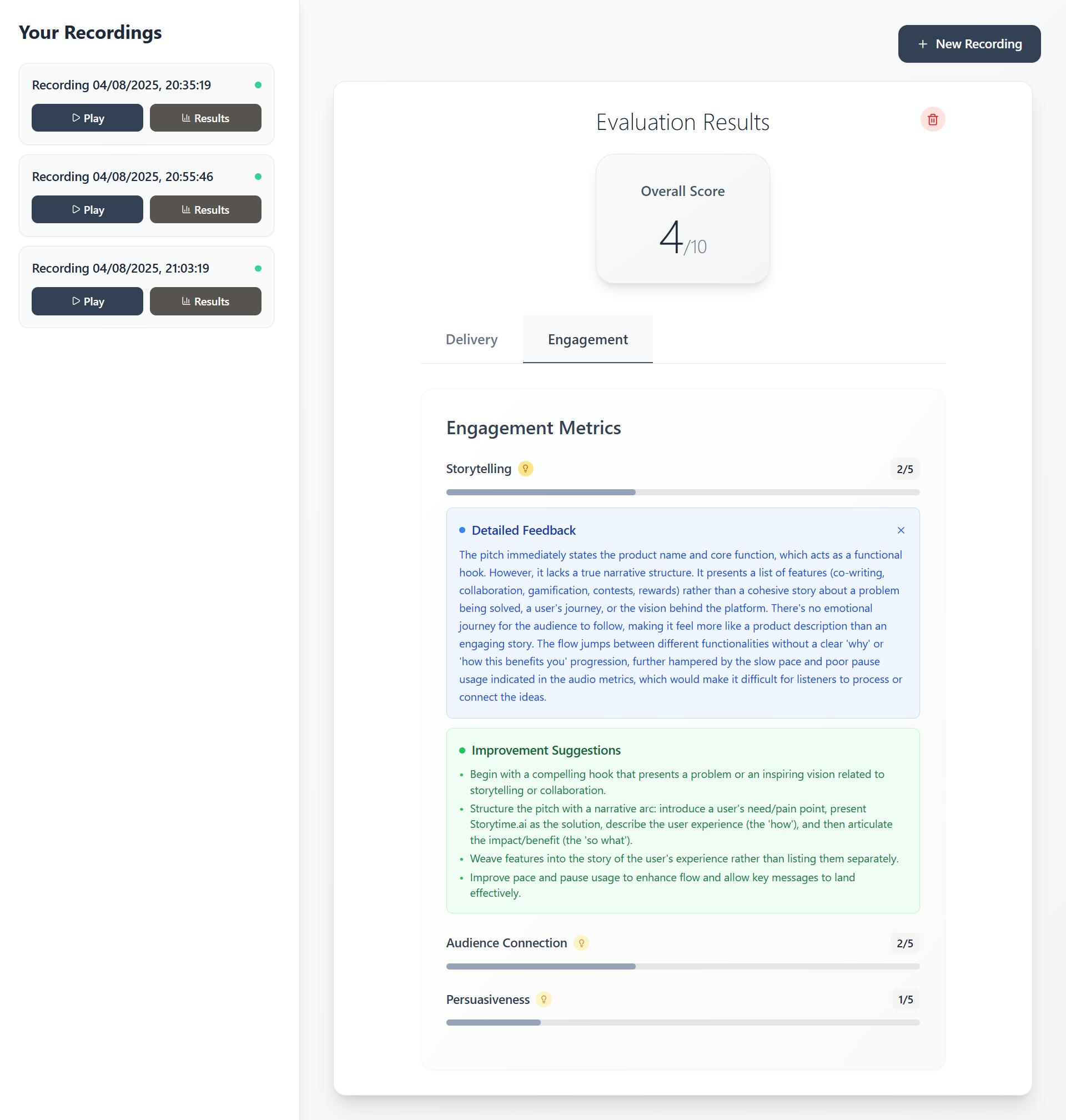
Task: Select the Engagement tab
Action: (587, 339)
